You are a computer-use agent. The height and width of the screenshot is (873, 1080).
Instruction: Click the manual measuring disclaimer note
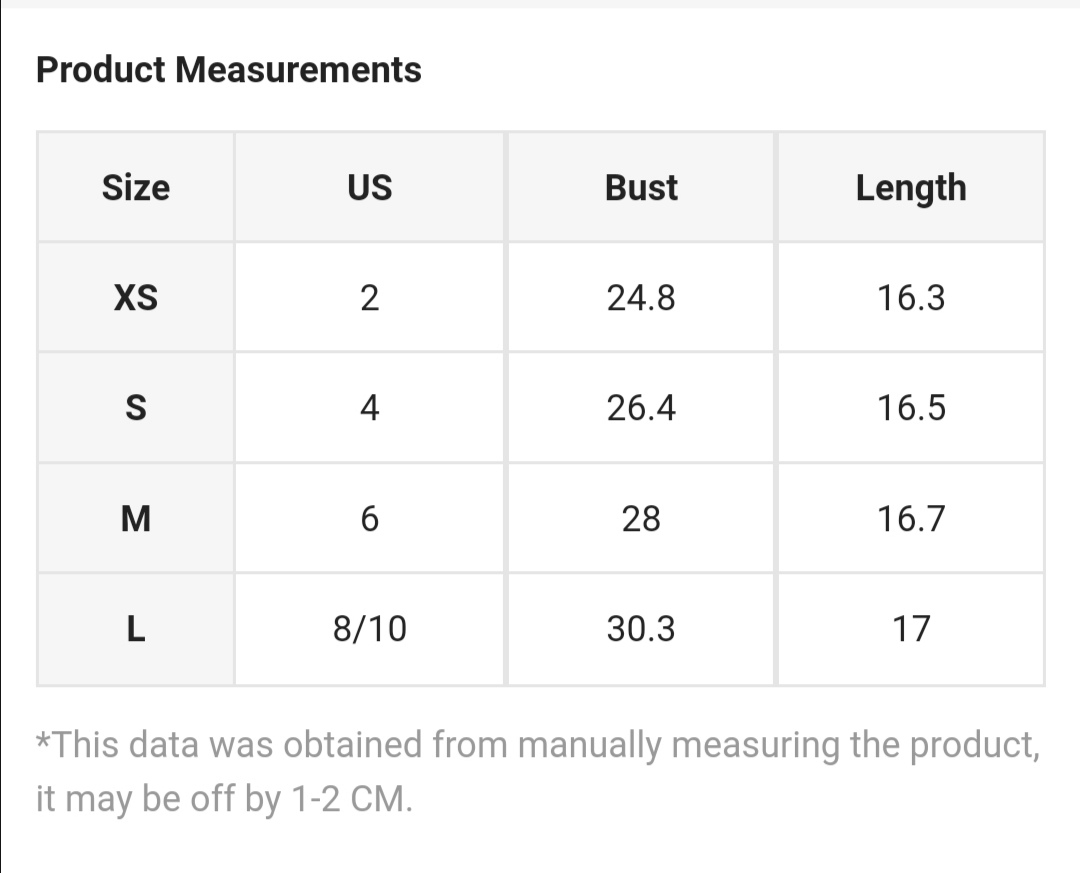click(538, 772)
